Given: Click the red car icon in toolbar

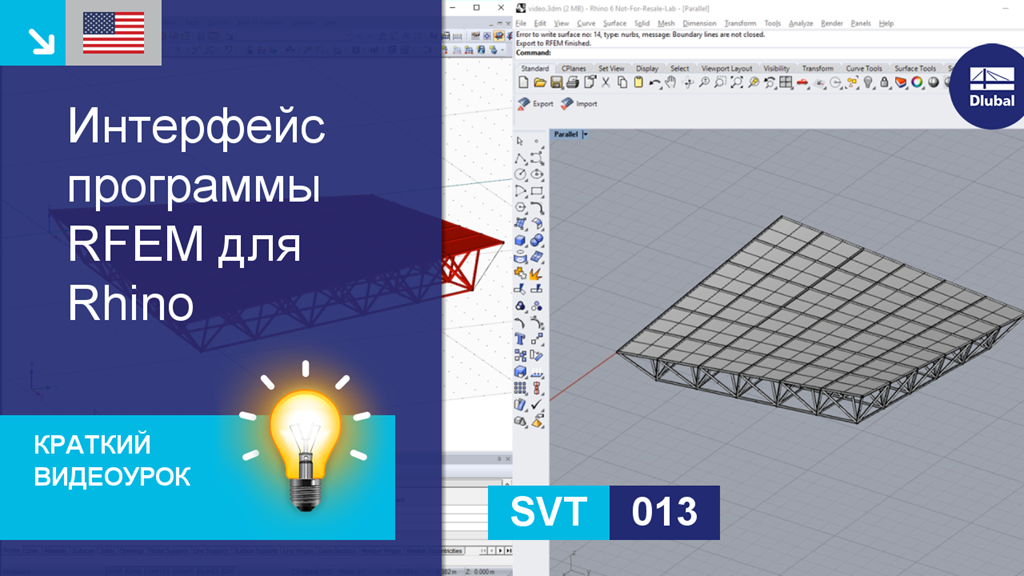Looking at the screenshot, I should [x=803, y=83].
